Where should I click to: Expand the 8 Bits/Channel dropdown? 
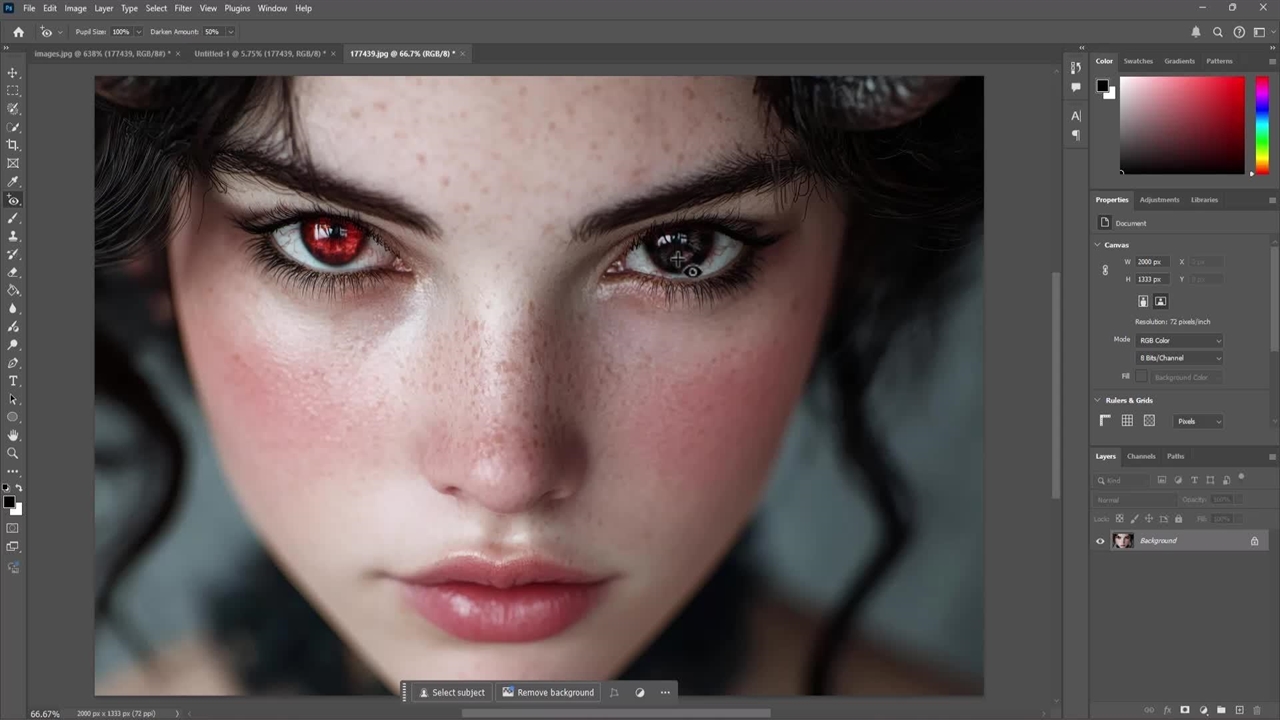[x=1180, y=358]
